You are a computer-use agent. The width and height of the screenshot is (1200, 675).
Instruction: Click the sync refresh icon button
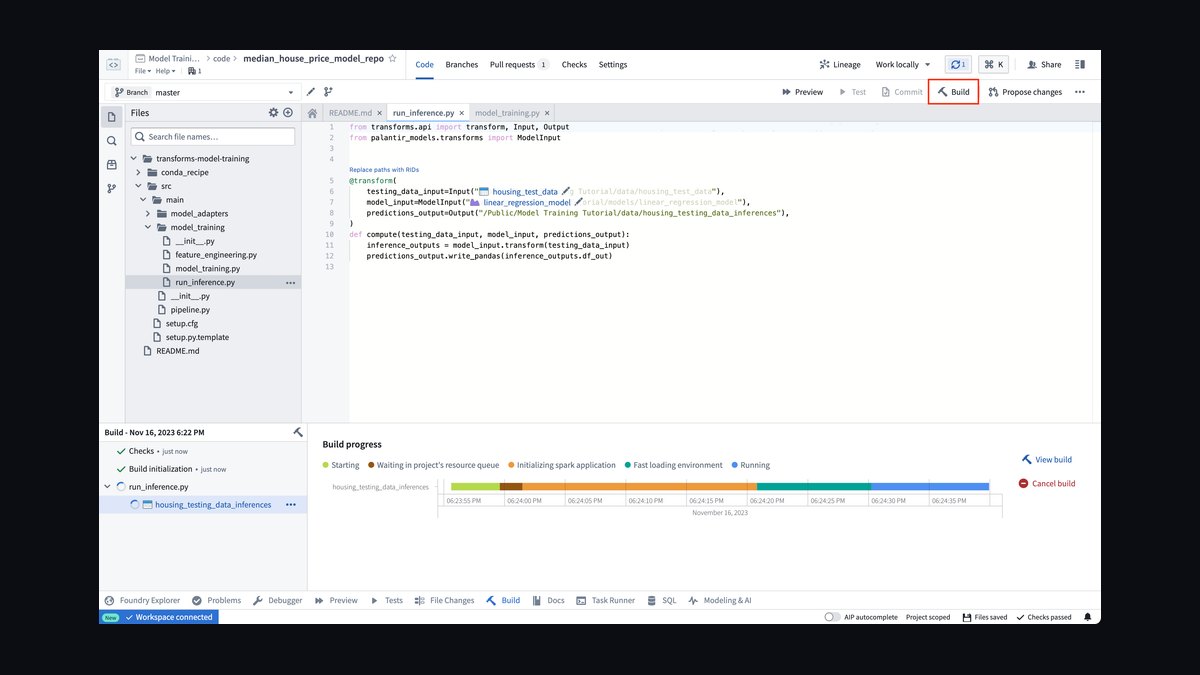pyautogui.click(x=958, y=64)
